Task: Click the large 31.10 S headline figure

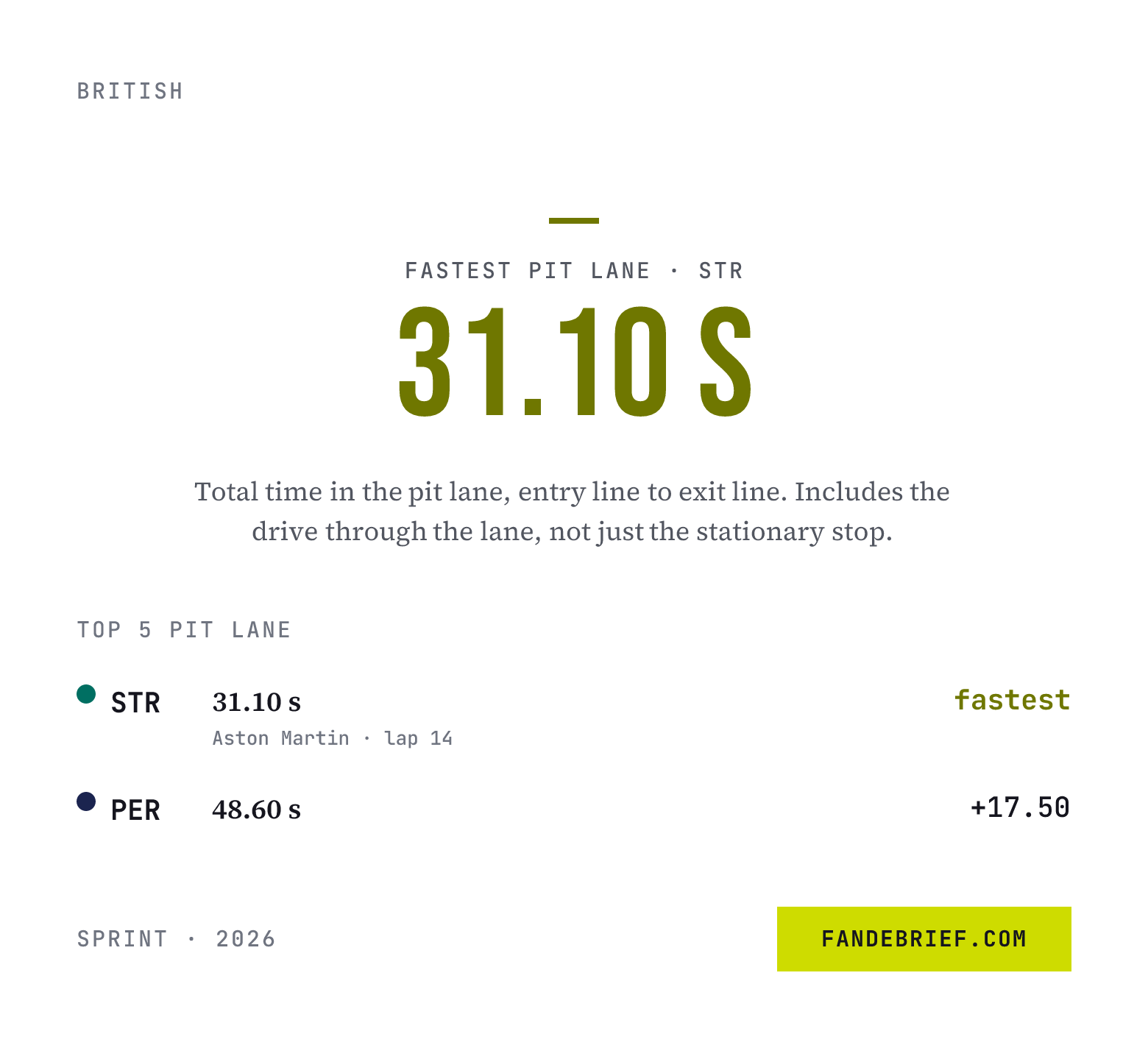Action: (x=575, y=362)
